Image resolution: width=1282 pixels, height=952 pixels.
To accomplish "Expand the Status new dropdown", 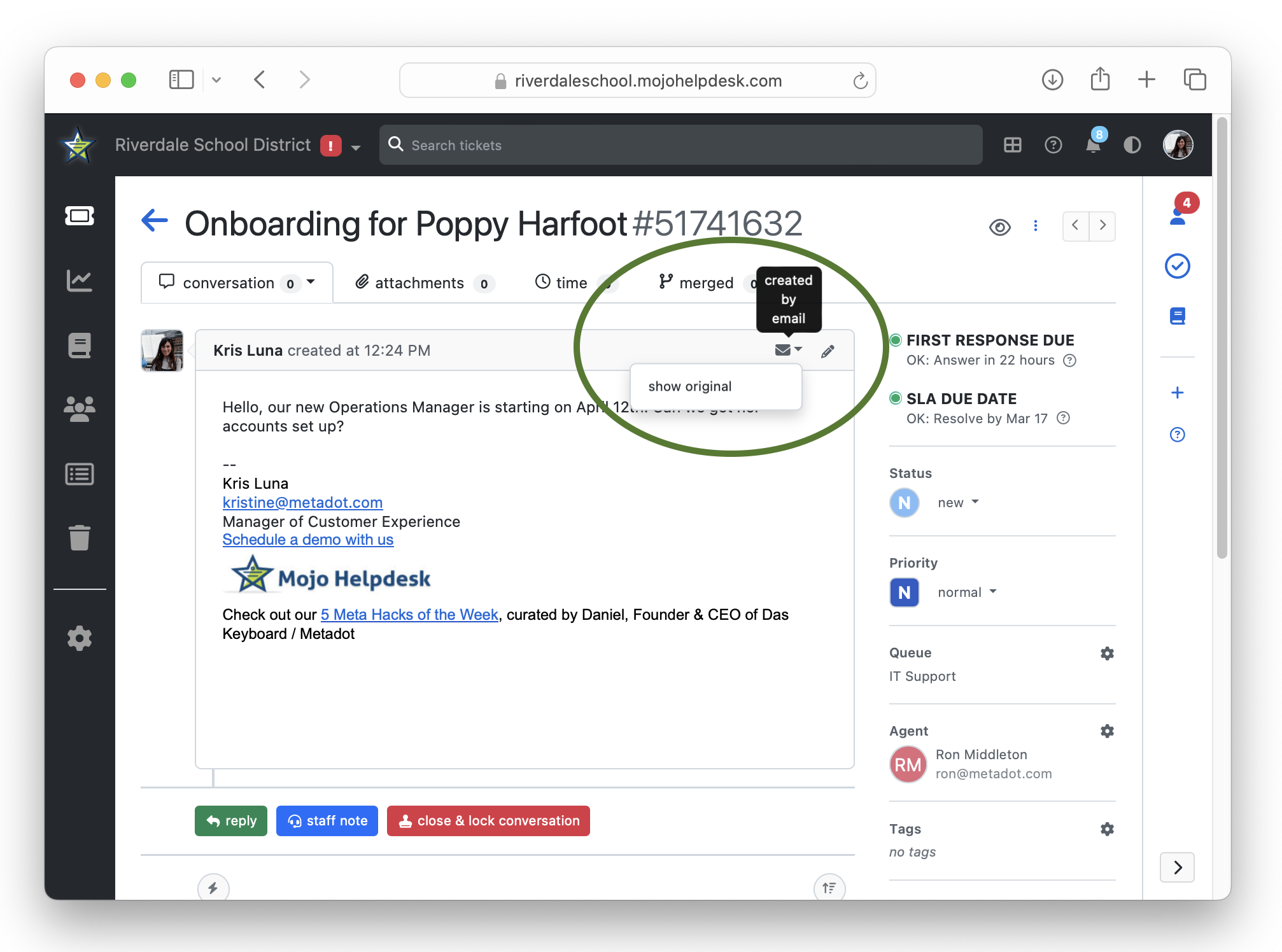I will [x=957, y=503].
